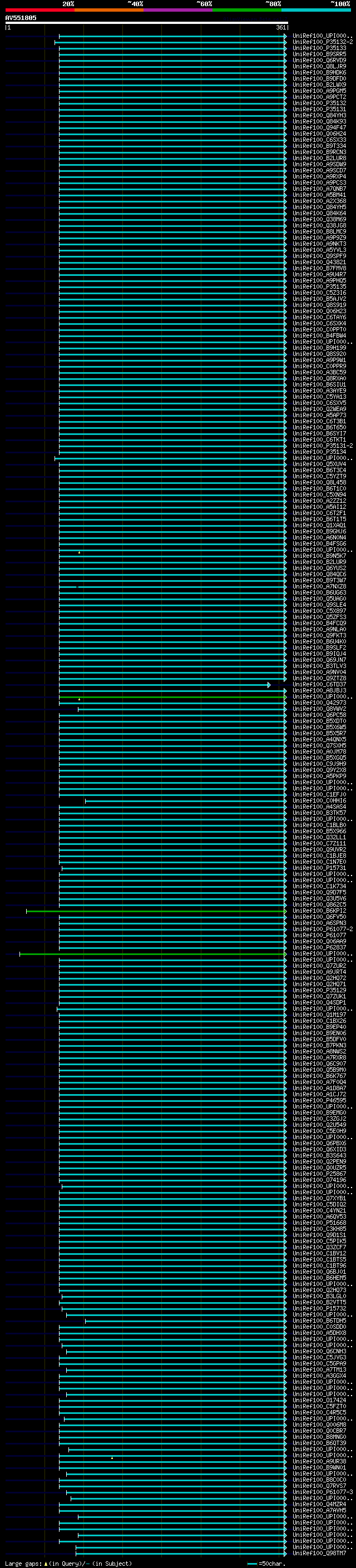Click the cyan ~100% legend segment
356x1568 pixels.
coord(316,10)
